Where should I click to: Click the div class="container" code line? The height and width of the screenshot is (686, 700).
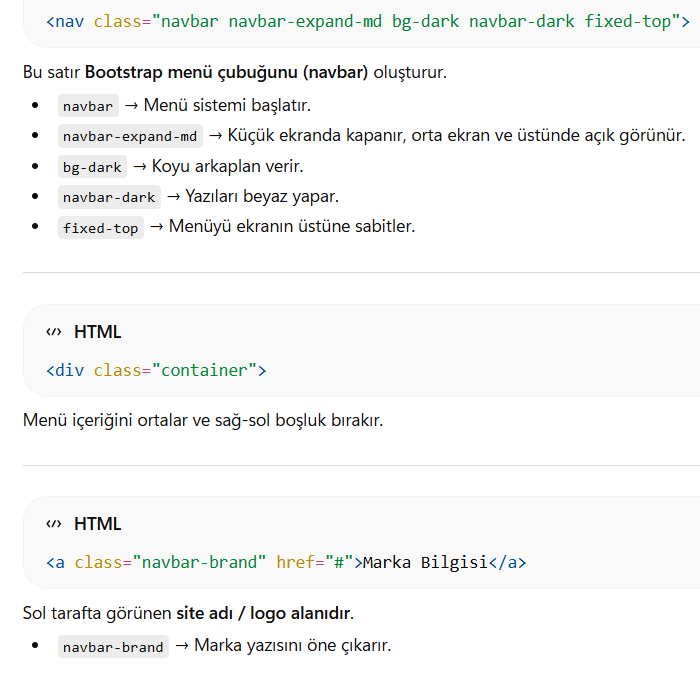coord(156,370)
